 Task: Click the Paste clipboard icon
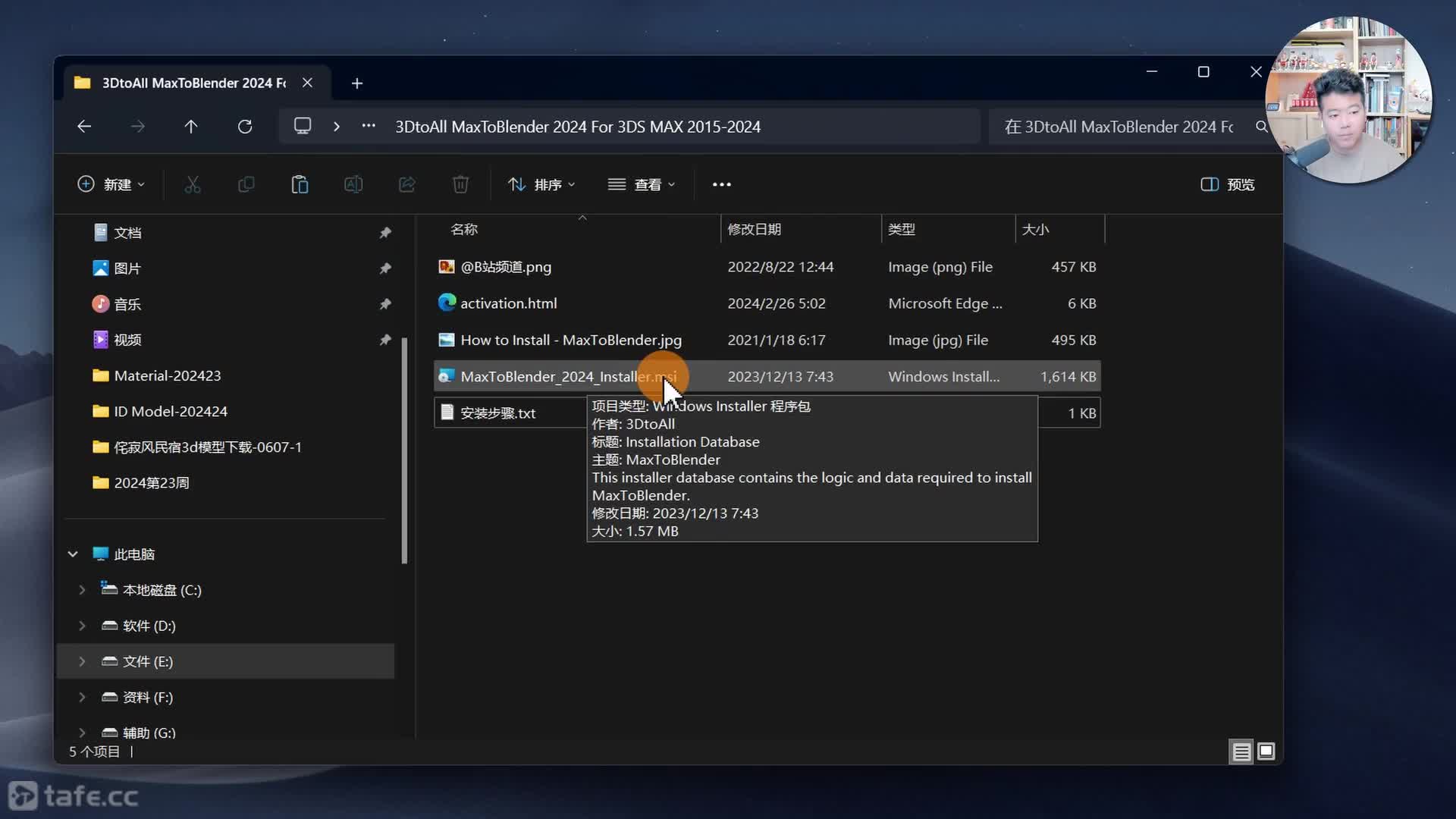click(300, 184)
